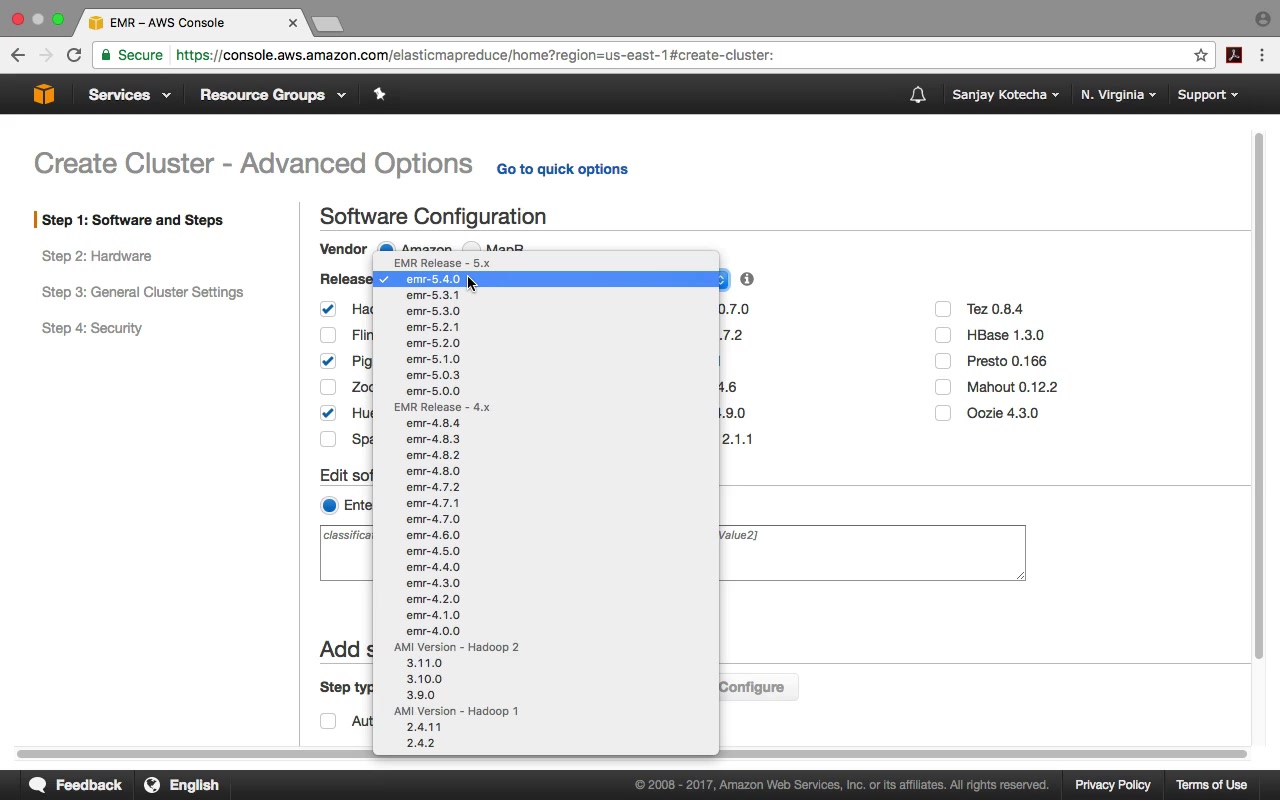
Task: Enable the Tez 0.8.4 checkbox
Action: (943, 309)
